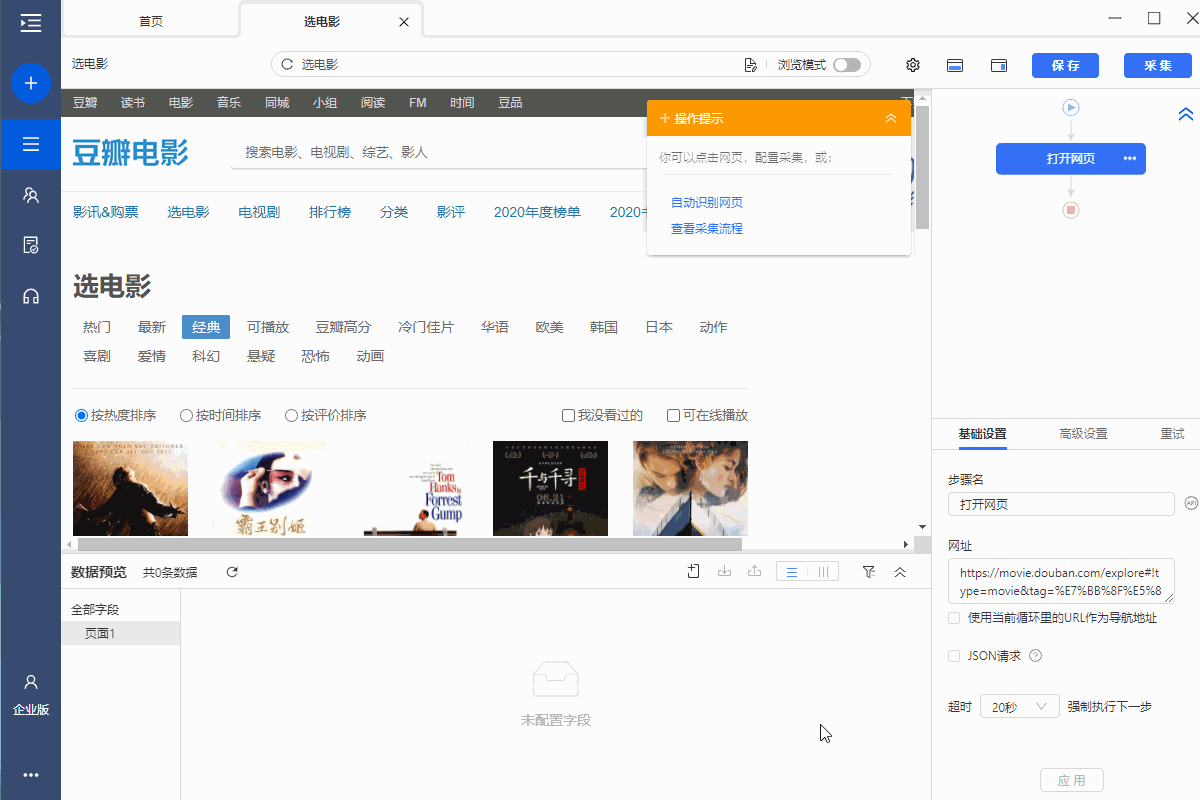Open the more options dots in the sidebar
Screen dimensions: 1200x800
click(31, 775)
